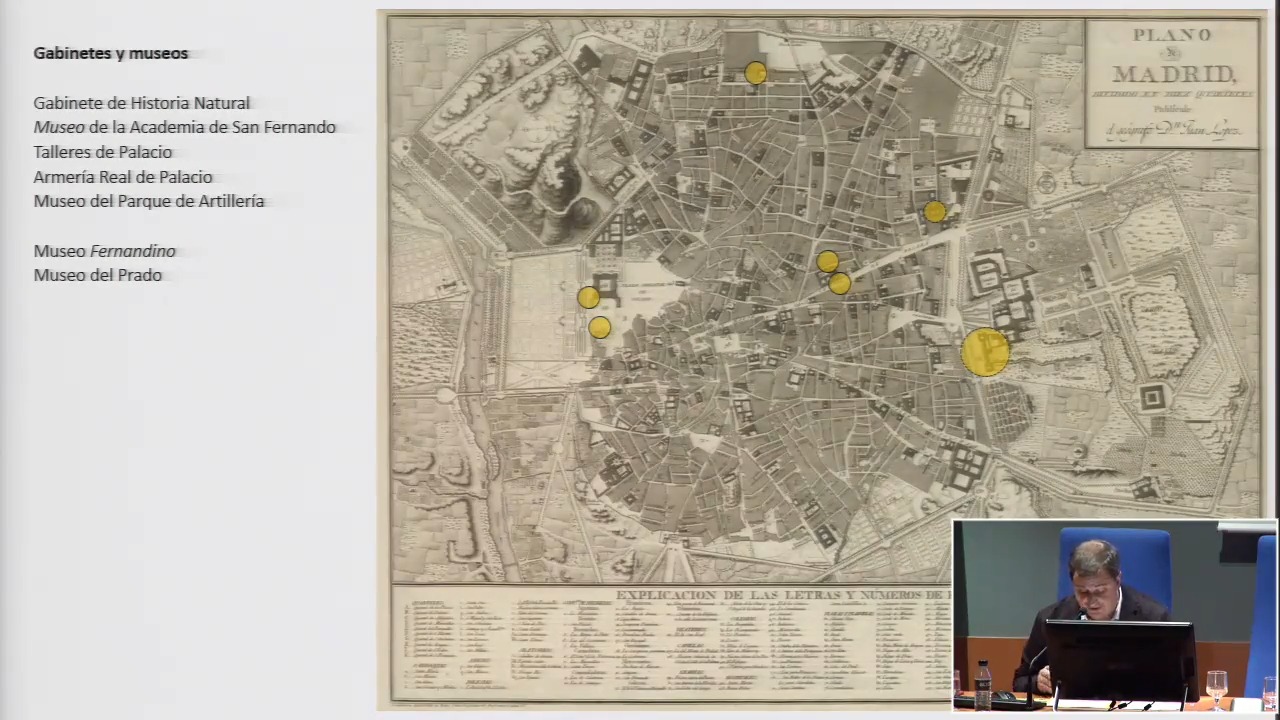Click the largest yellow marker on the map
1280x720 pixels.
(985, 353)
